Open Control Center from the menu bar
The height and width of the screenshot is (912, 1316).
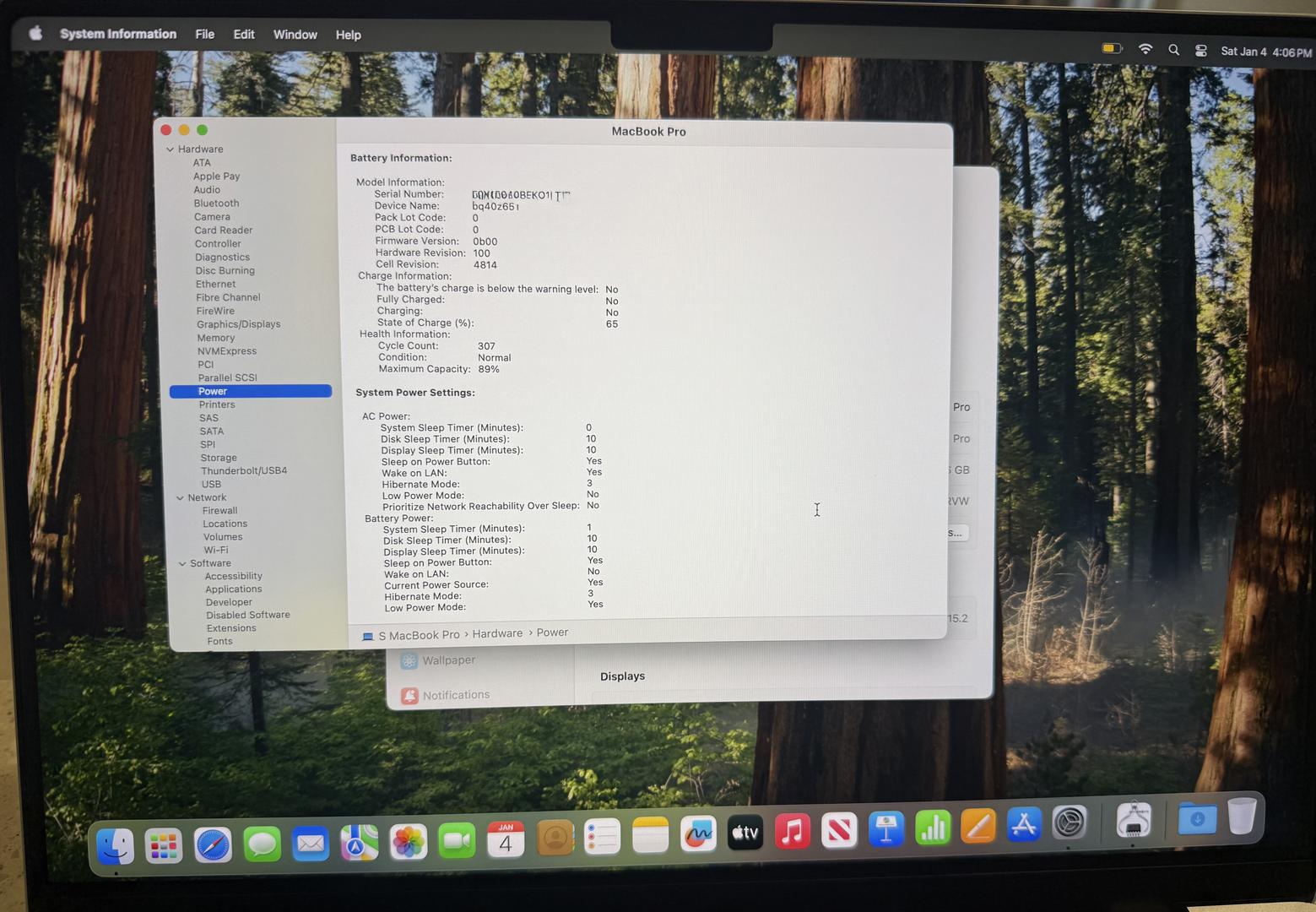tap(1200, 51)
